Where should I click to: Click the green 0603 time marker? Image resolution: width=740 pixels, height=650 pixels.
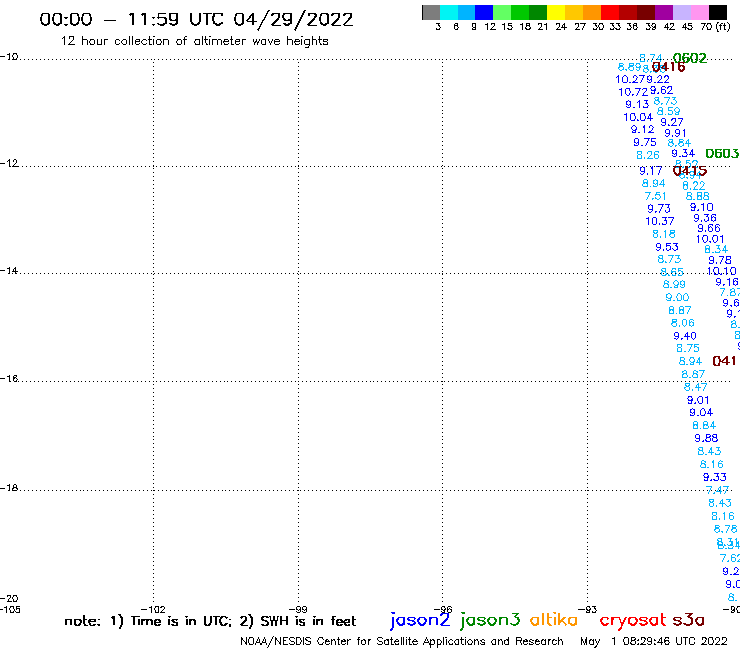click(722, 154)
